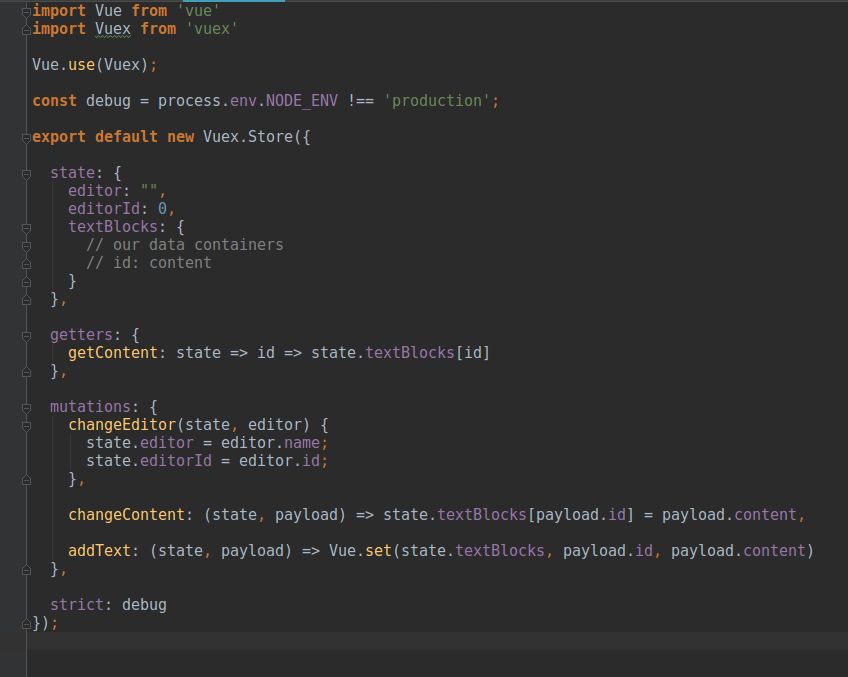
Task: Click the "const" keyword
Action: tap(55, 101)
